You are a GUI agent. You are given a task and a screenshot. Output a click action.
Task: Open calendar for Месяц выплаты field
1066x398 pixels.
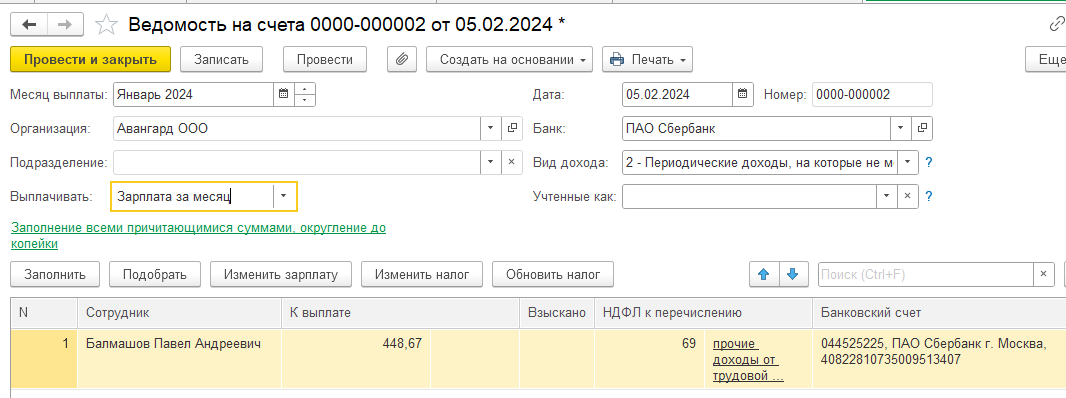pos(283,95)
